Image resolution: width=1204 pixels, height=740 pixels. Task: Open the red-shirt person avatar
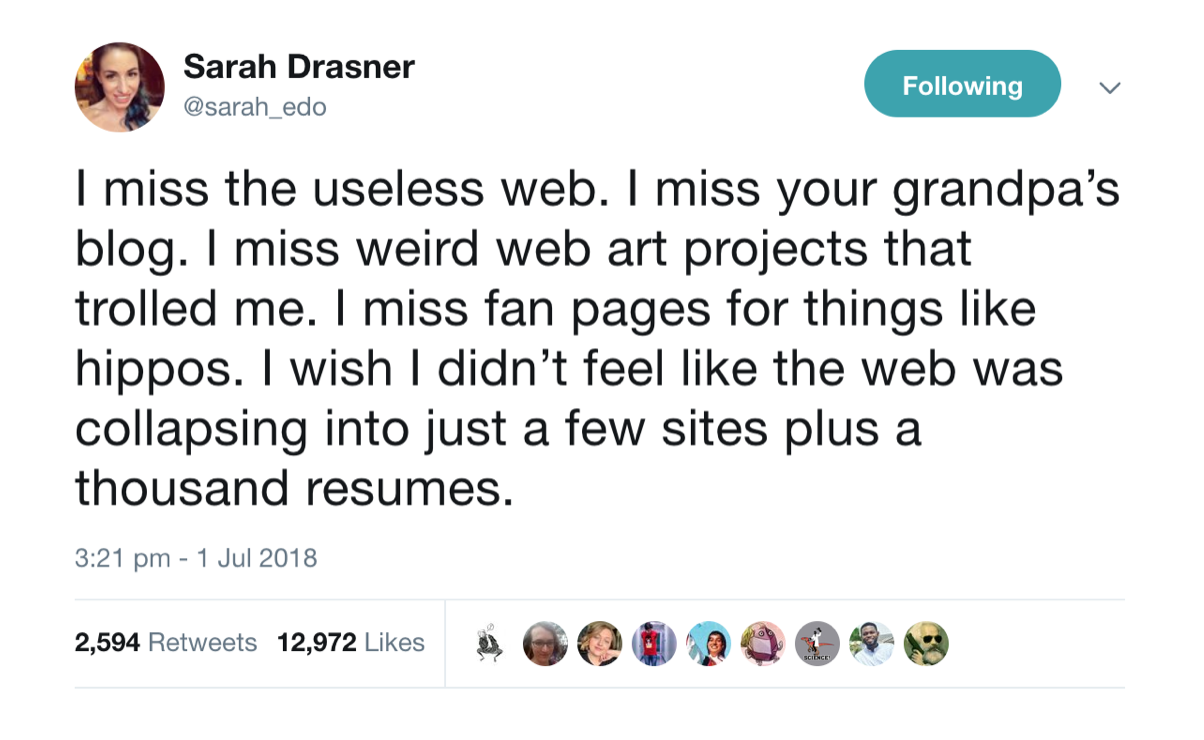[654, 644]
